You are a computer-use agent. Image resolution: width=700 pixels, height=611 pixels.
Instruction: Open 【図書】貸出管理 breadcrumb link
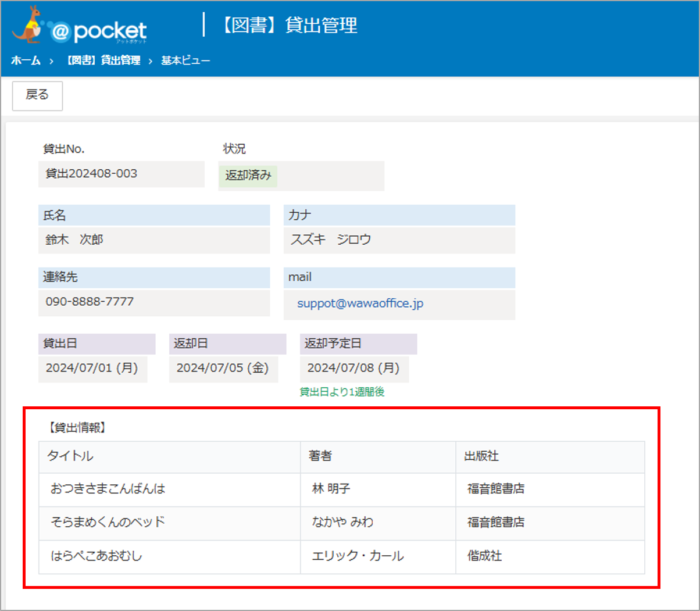point(103,60)
